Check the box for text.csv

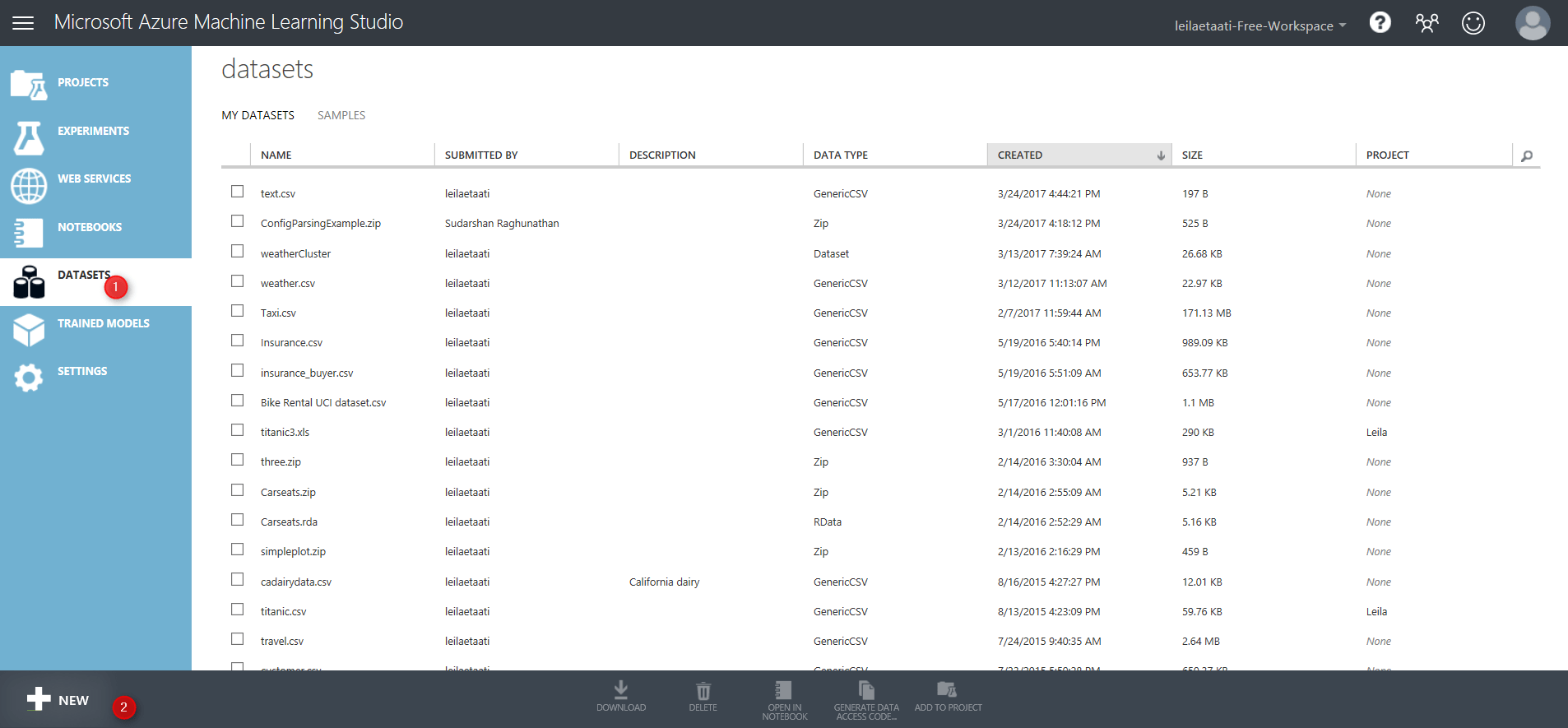(238, 191)
